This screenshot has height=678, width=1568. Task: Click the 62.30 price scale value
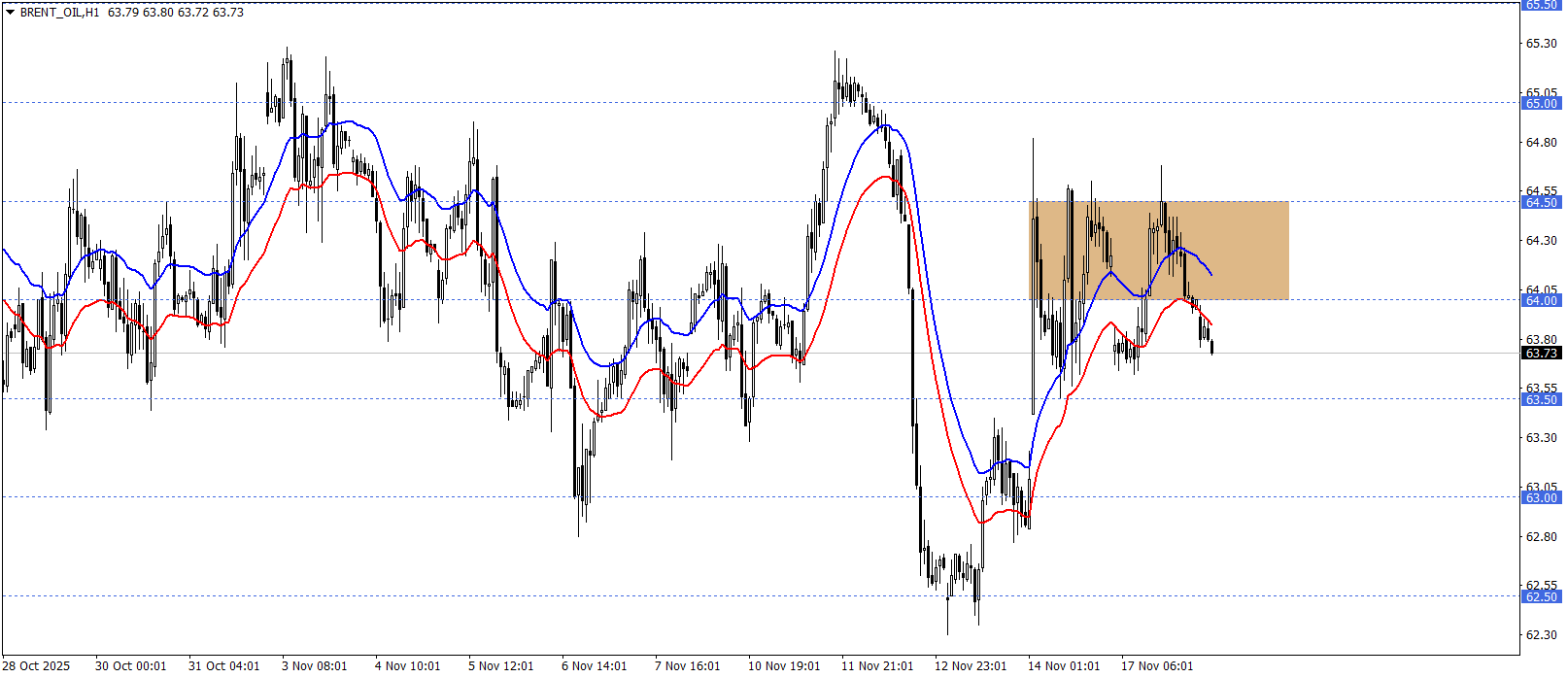pyautogui.click(x=1541, y=635)
